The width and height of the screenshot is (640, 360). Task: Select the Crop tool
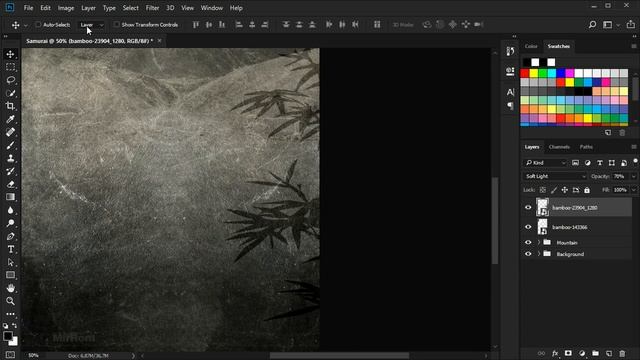point(11,106)
